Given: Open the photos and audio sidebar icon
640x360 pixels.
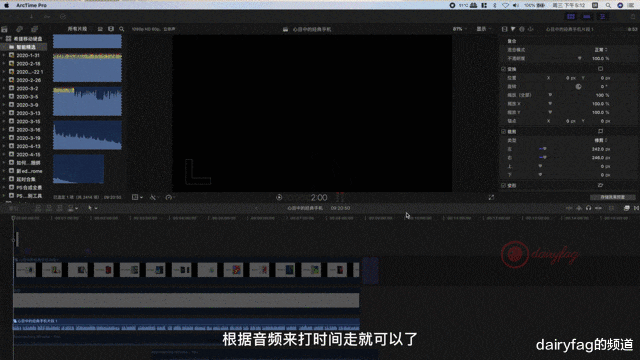Looking at the screenshot, I should point(20,29).
